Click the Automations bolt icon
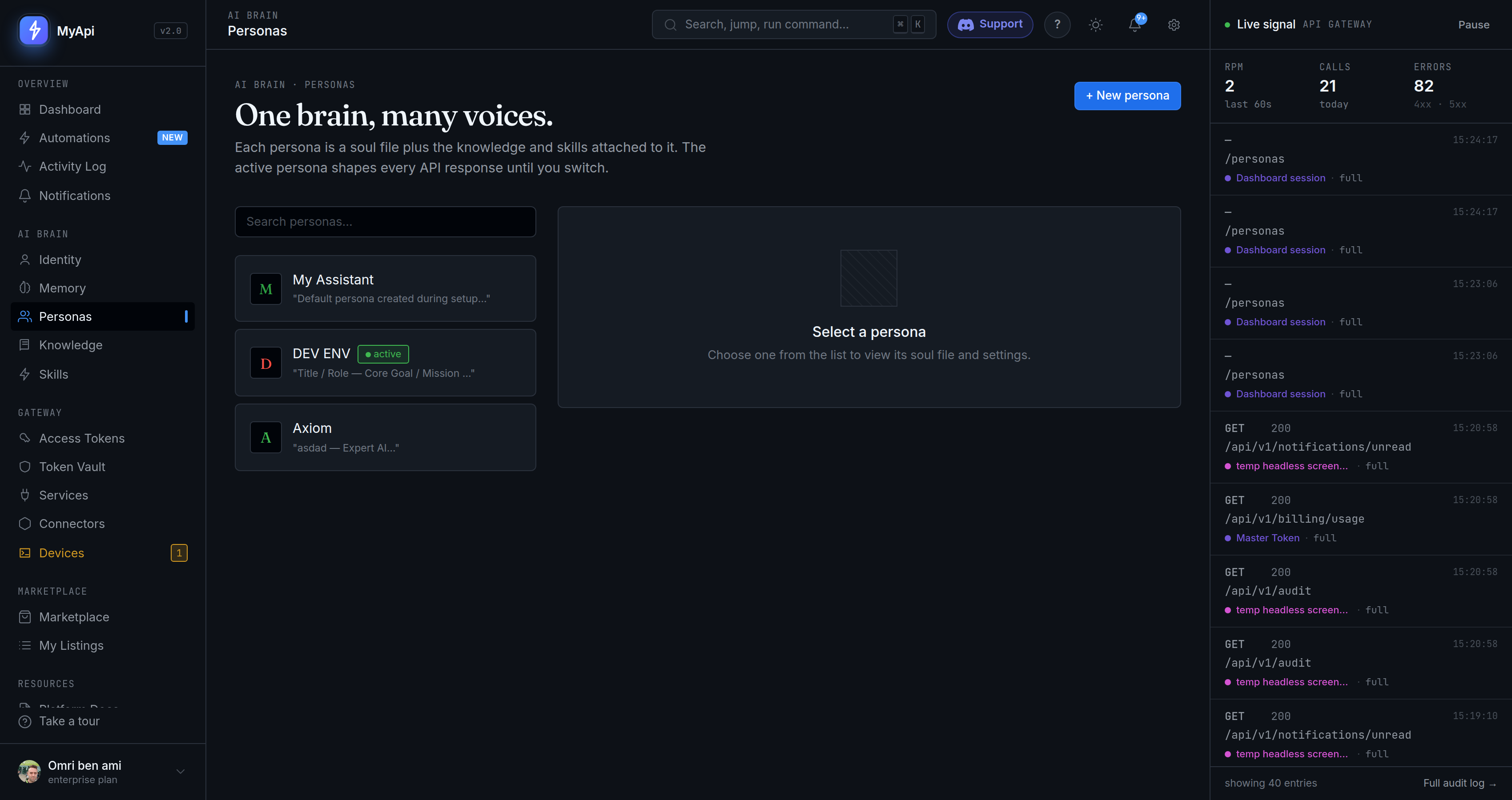Viewport: 1512px width, 800px height. click(24, 138)
